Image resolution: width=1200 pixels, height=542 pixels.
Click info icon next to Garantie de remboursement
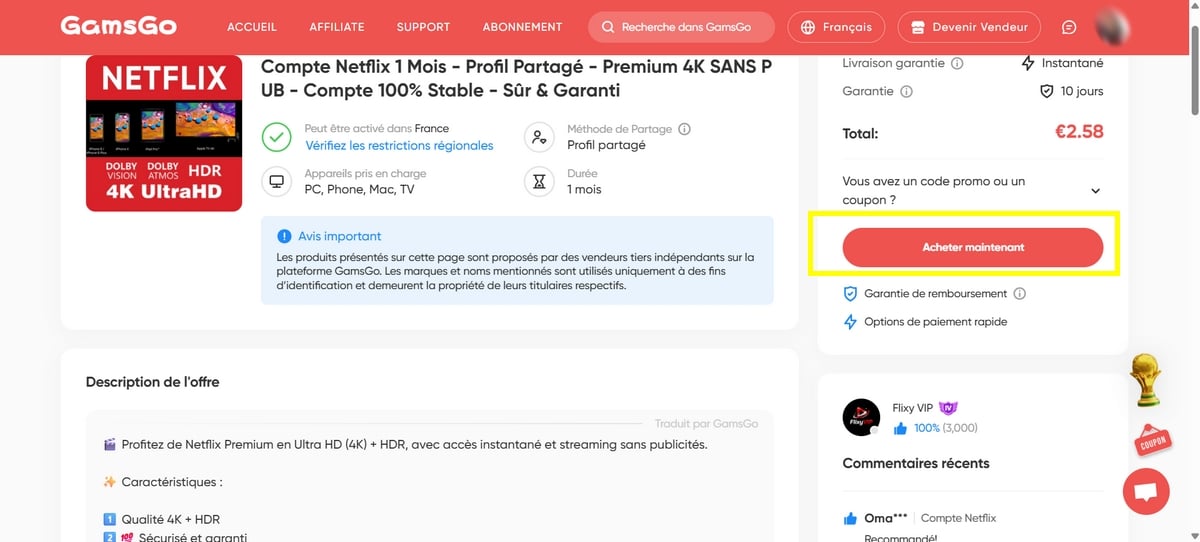(x=1020, y=294)
